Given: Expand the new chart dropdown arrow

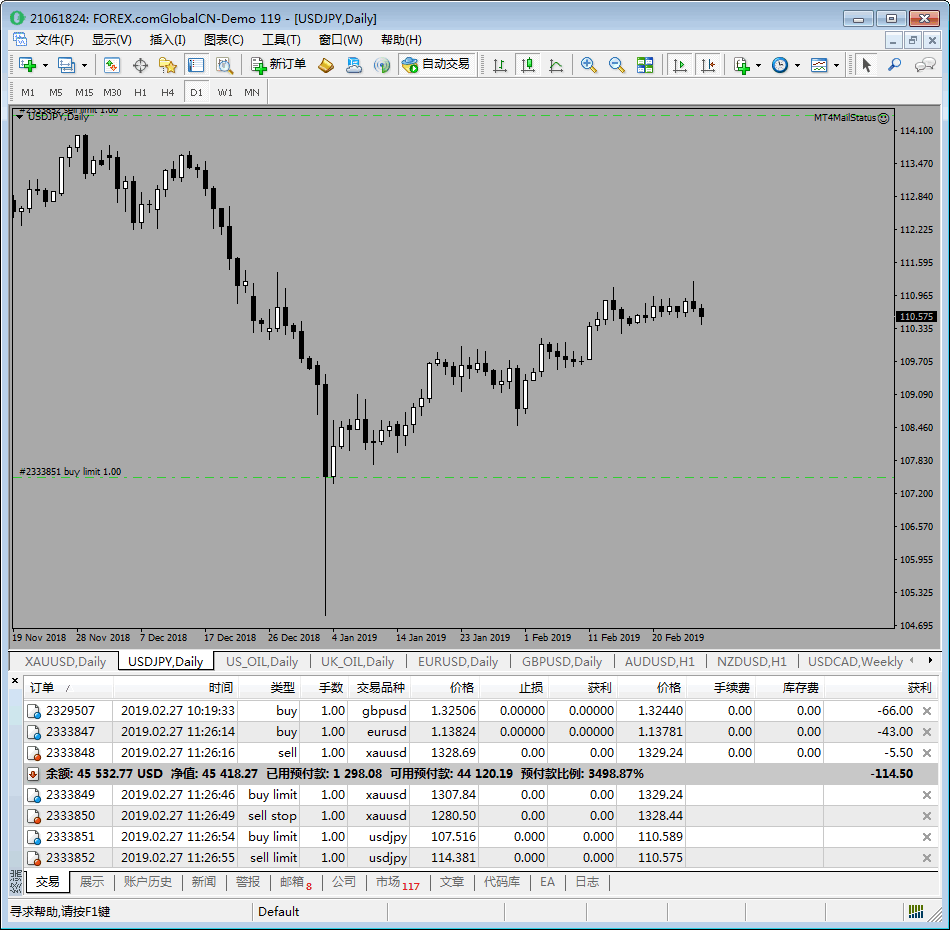Looking at the screenshot, I should pyautogui.click(x=45, y=65).
